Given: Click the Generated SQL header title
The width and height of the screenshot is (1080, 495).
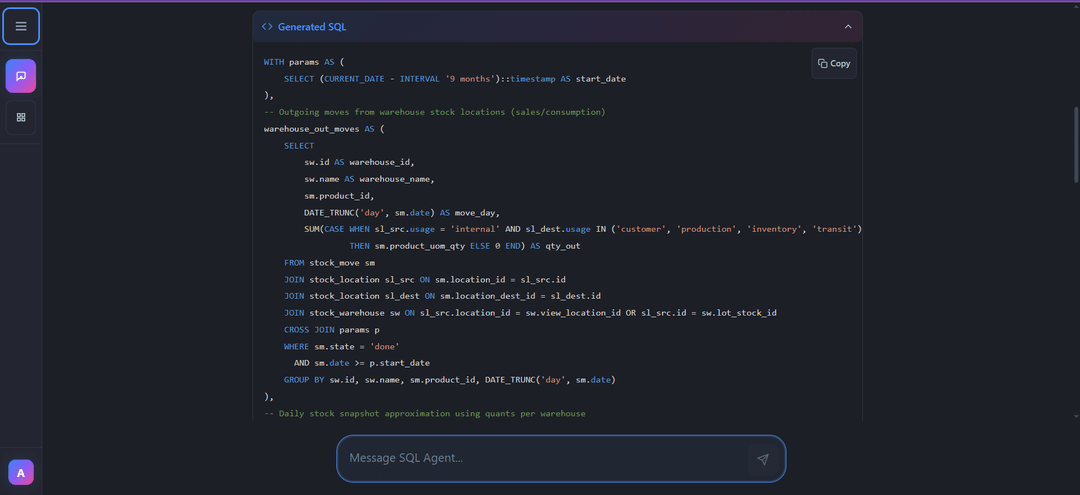Looking at the screenshot, I should coord(312,27).
